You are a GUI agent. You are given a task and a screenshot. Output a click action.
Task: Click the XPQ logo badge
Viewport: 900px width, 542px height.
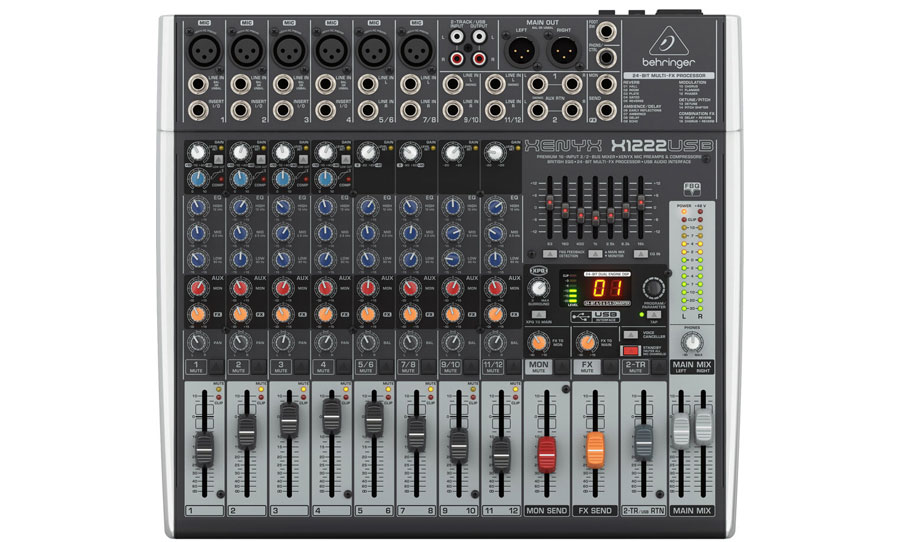pyautogui.click(x=538, y=270)
